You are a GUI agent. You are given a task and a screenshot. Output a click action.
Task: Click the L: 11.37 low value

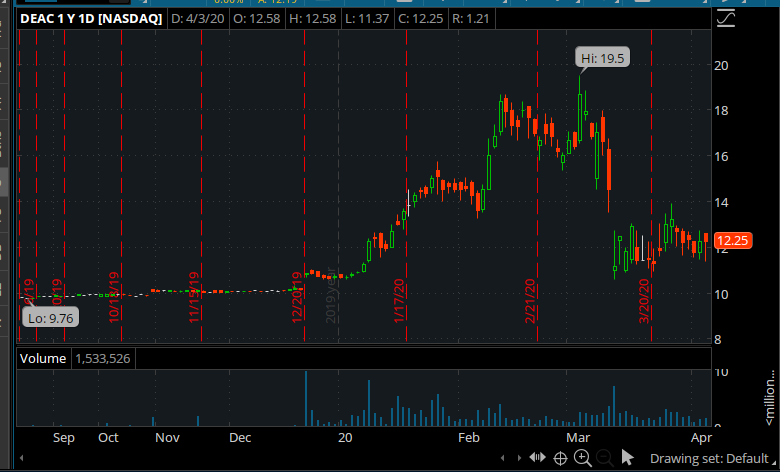pyautogui.click(x=367, y=19)
